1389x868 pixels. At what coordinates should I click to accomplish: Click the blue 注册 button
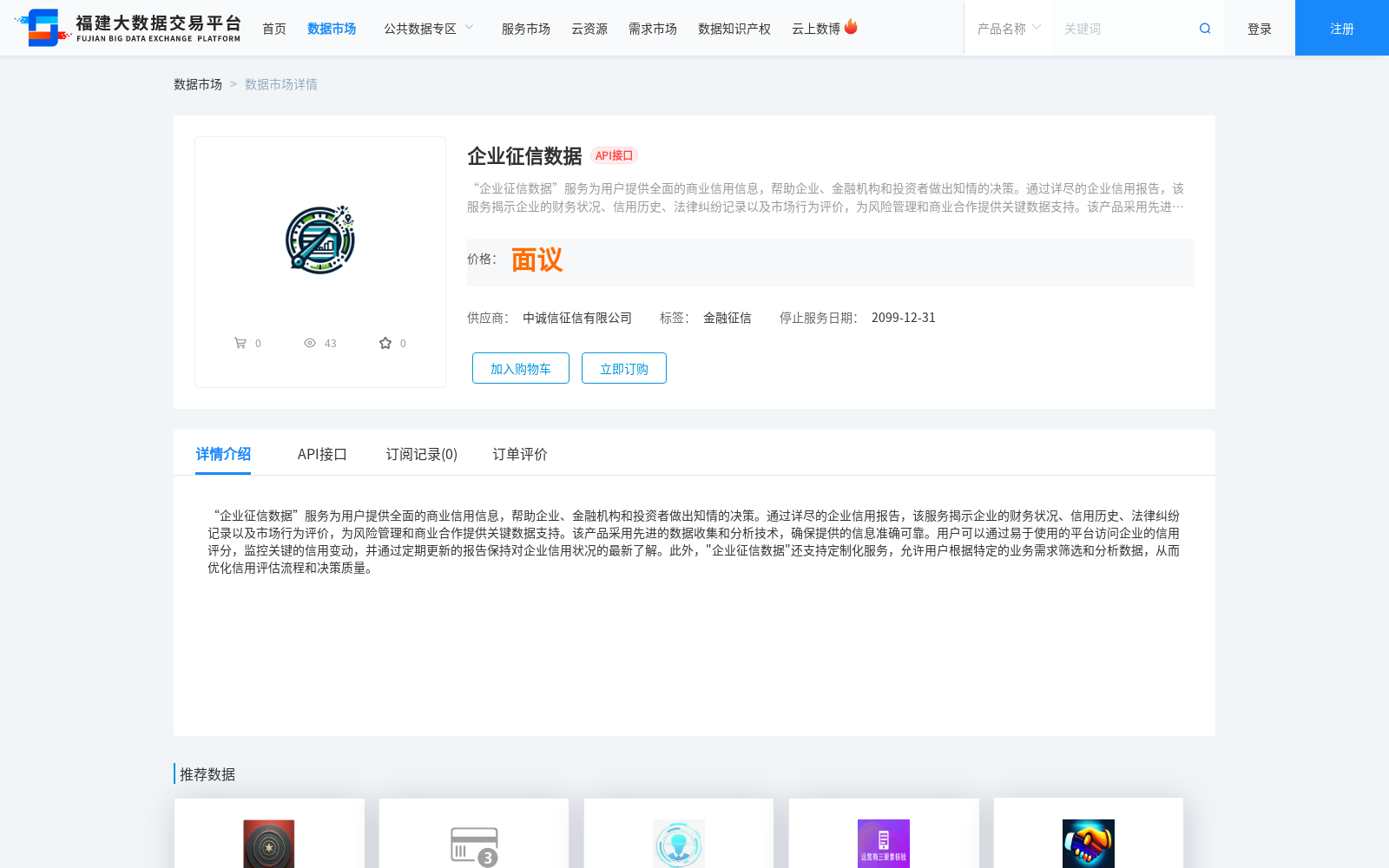coord(1342,28)
